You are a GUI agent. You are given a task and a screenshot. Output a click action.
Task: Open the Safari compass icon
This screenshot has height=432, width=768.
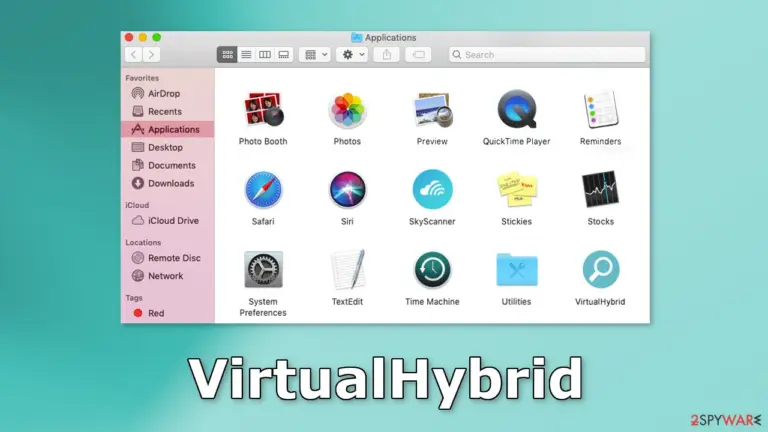[x=263, y=190]
